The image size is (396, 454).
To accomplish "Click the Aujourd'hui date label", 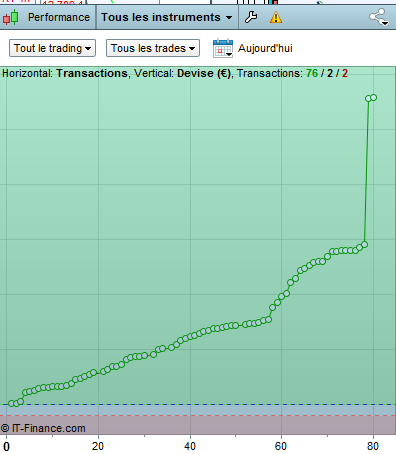I will point(265,48).
